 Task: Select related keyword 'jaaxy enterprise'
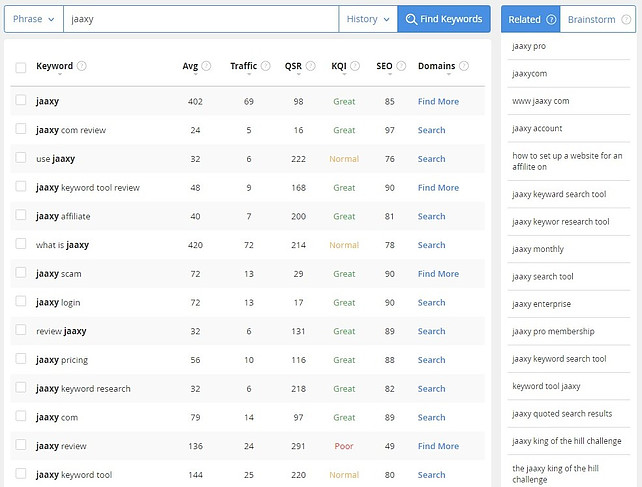tap(541, 304)
